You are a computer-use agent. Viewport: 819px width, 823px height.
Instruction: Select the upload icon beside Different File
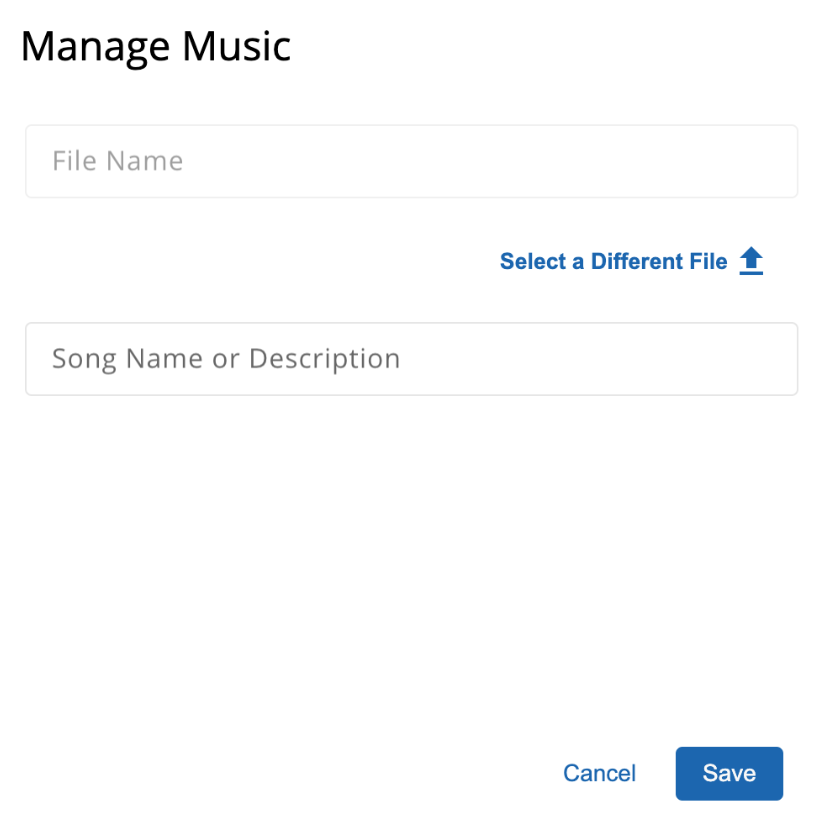pos(751,261)
